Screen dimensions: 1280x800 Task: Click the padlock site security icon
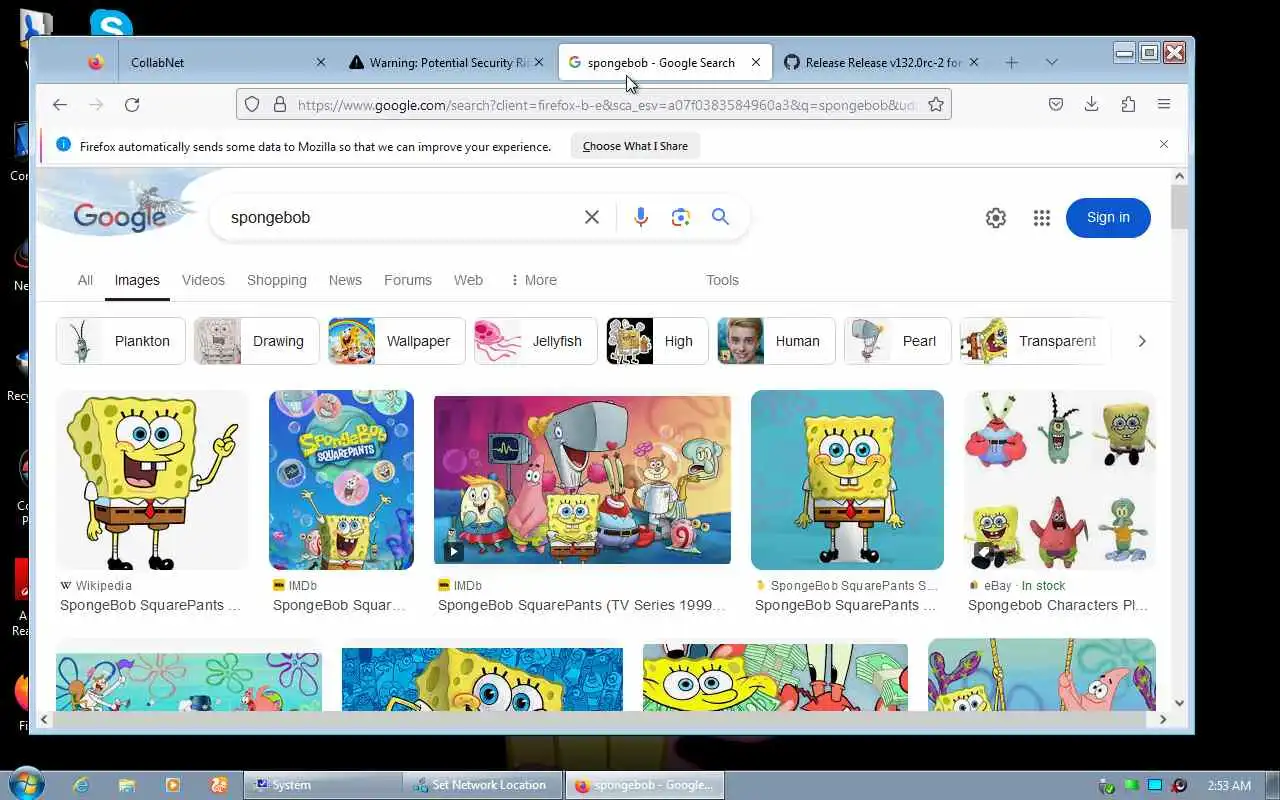point(279,104)
